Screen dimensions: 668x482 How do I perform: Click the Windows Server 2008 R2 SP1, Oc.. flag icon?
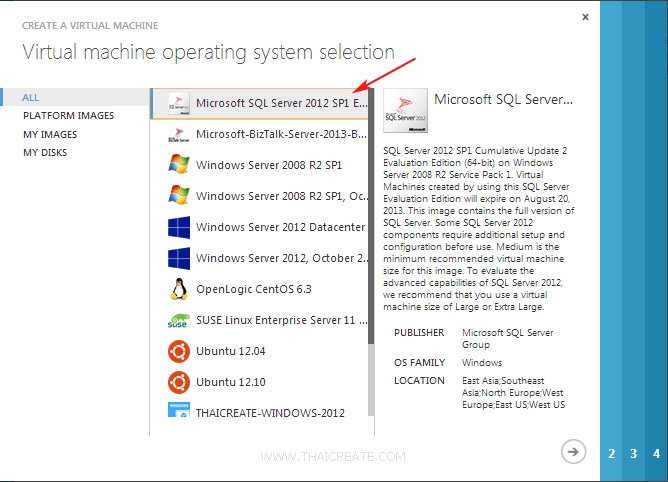pyautogui.click(x=179, y=196)
